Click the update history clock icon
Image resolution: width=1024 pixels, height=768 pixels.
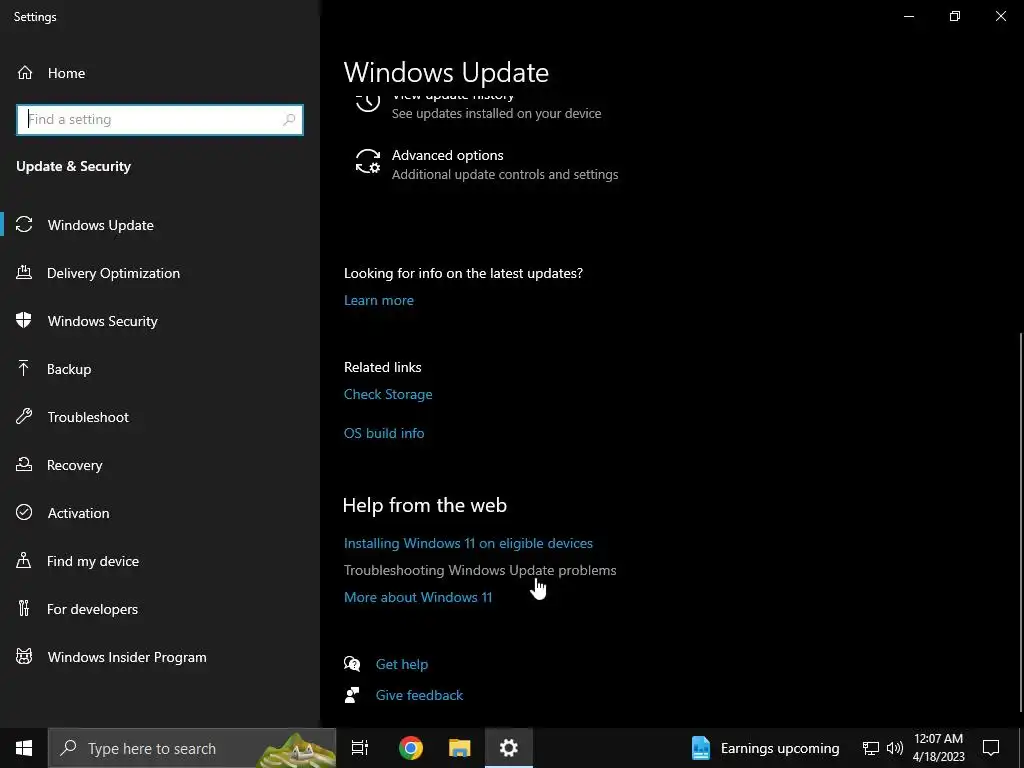[368, 102]
